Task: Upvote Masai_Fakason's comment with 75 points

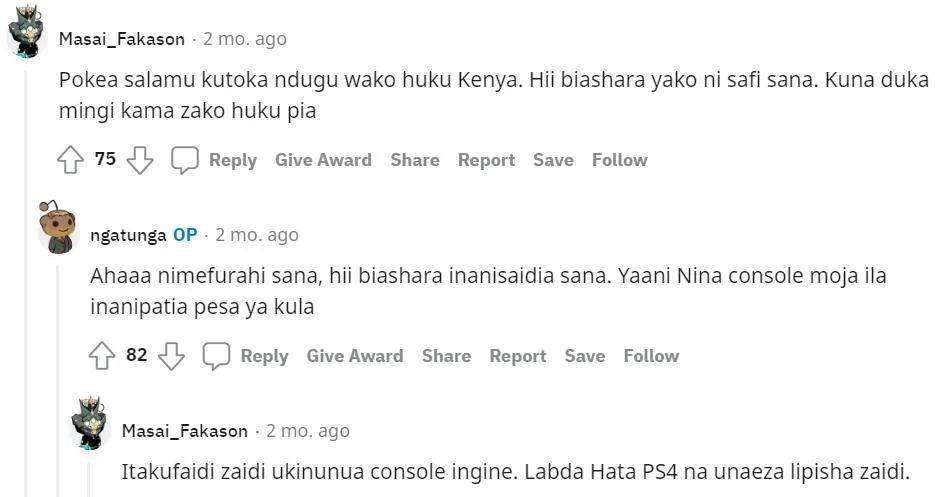Action: tap(70, 160)
